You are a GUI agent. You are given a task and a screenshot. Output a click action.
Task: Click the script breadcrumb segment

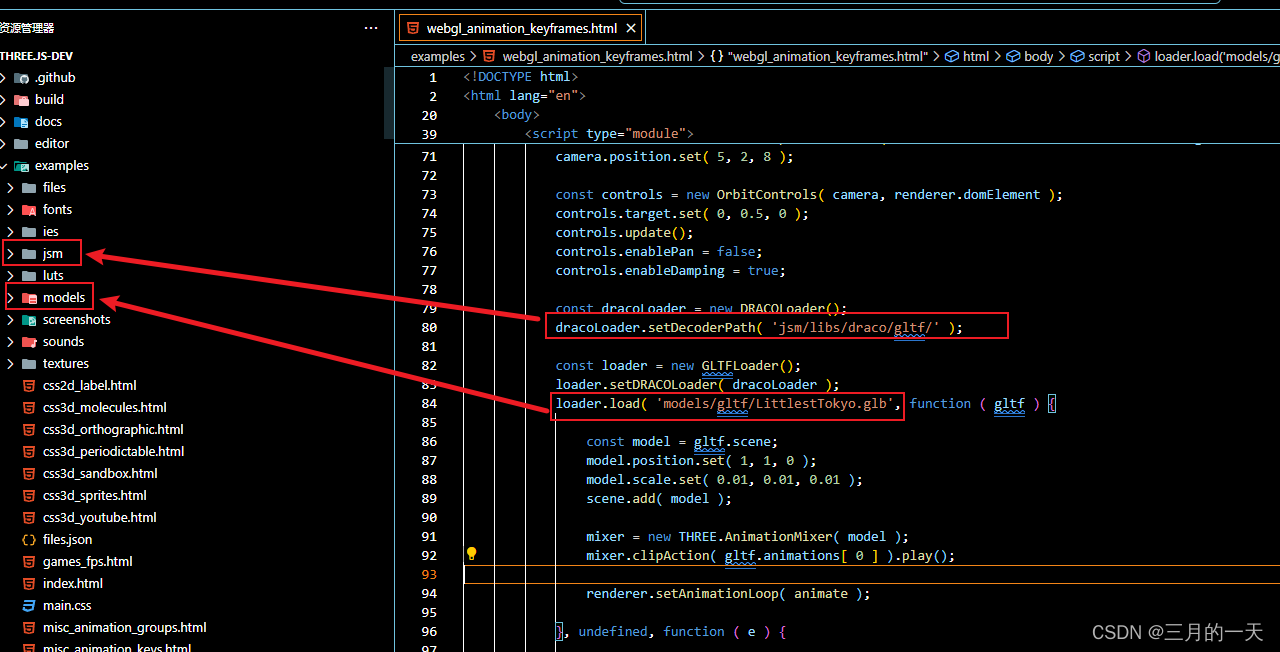pos(1102,56)
